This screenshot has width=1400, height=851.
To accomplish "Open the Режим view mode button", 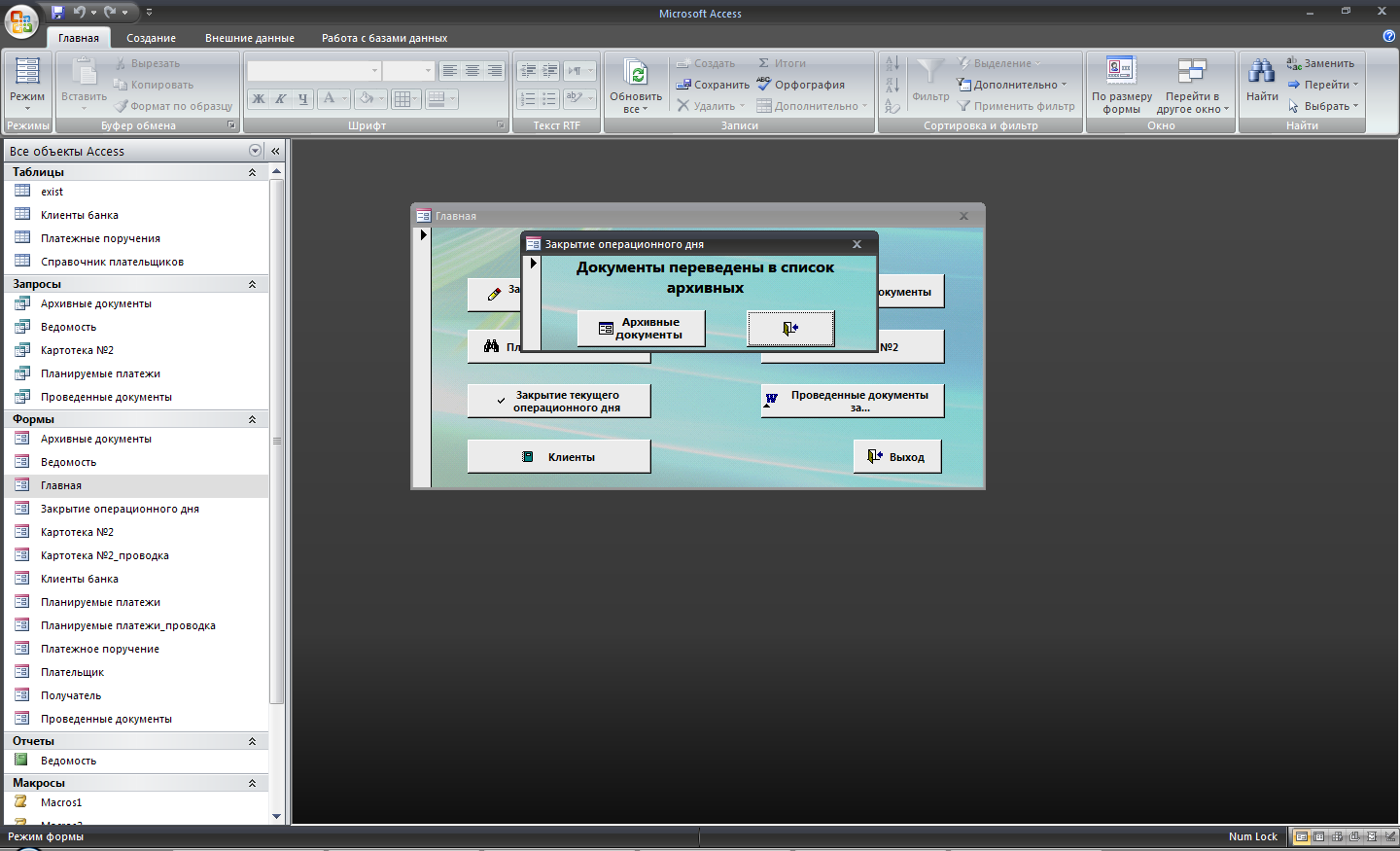I will pos(27,85).
